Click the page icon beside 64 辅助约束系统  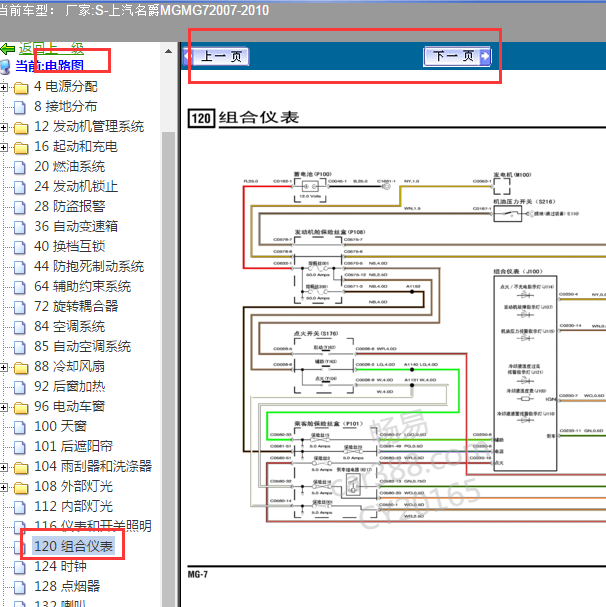(x=20, y=287)
